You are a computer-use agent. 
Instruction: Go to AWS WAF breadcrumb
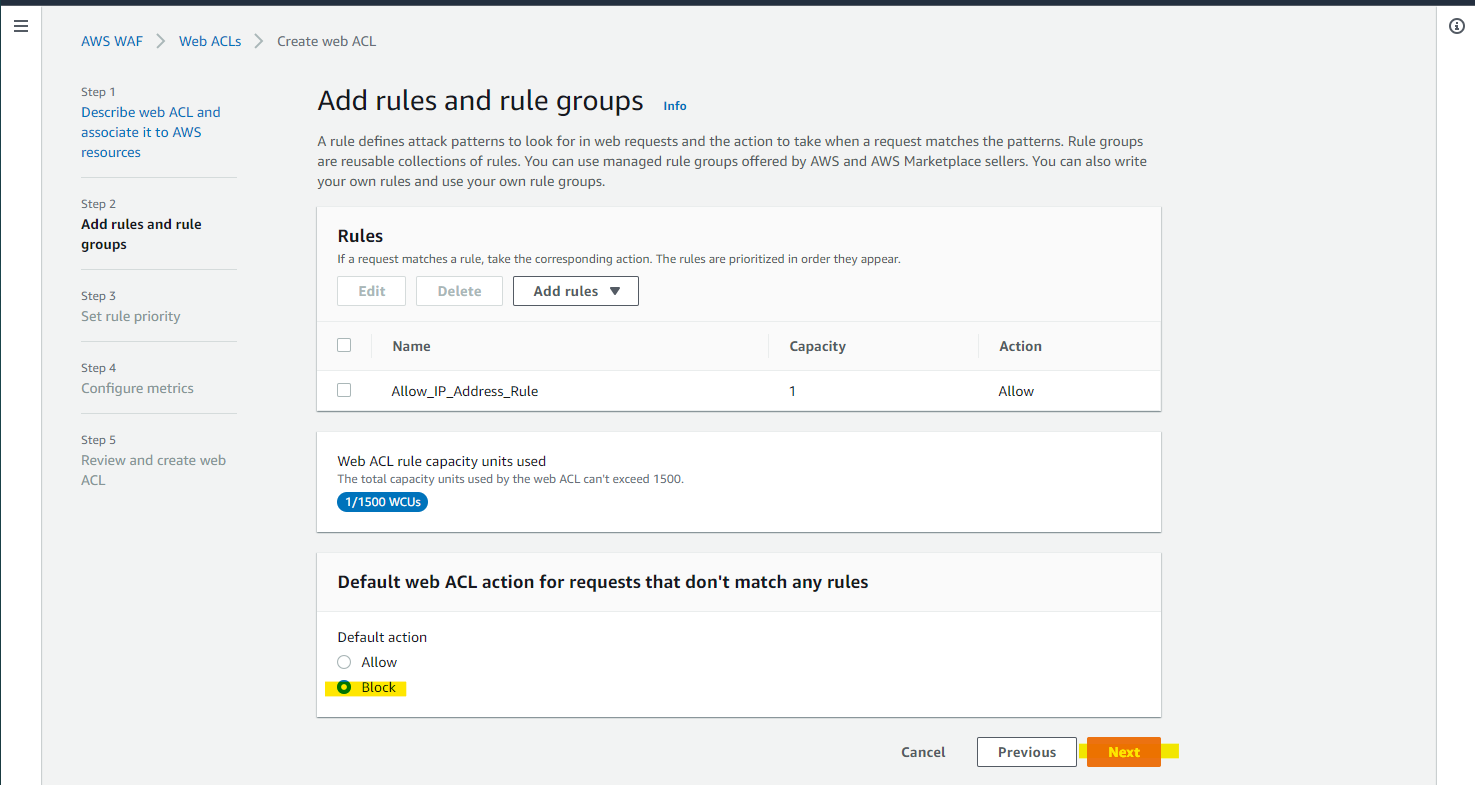(x=112, y=41)
